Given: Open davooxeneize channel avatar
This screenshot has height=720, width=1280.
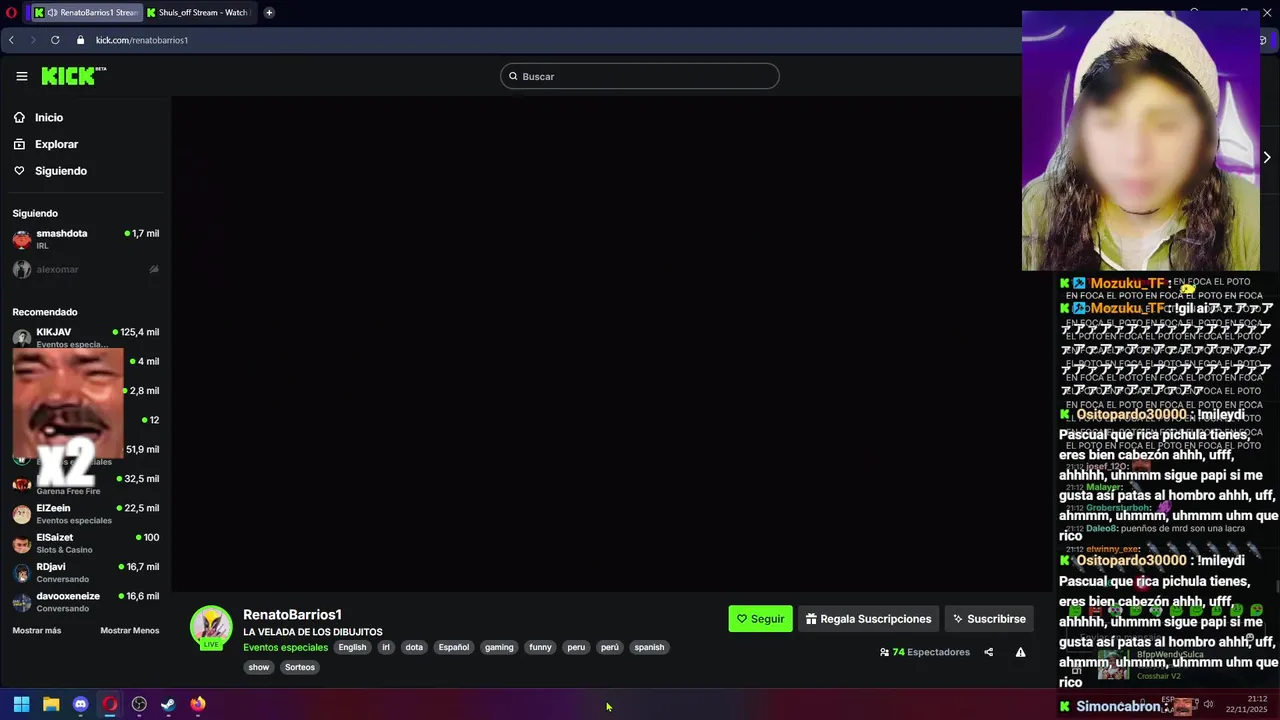Looking at the screenshot, I should (22, 602).
